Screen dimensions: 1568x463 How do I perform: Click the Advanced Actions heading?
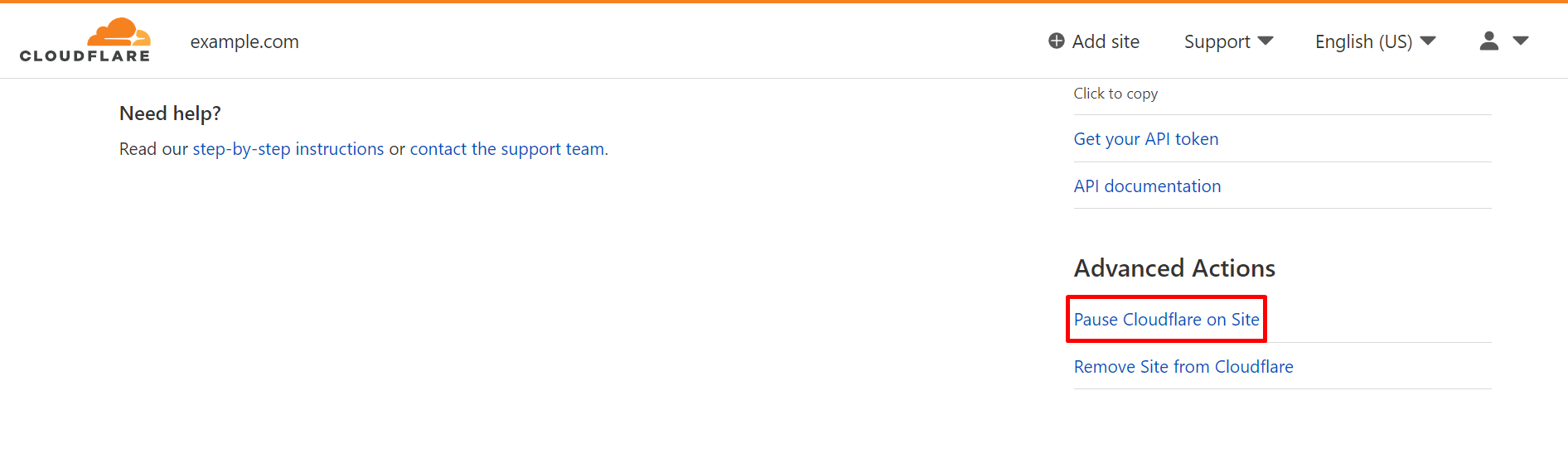1174,268
